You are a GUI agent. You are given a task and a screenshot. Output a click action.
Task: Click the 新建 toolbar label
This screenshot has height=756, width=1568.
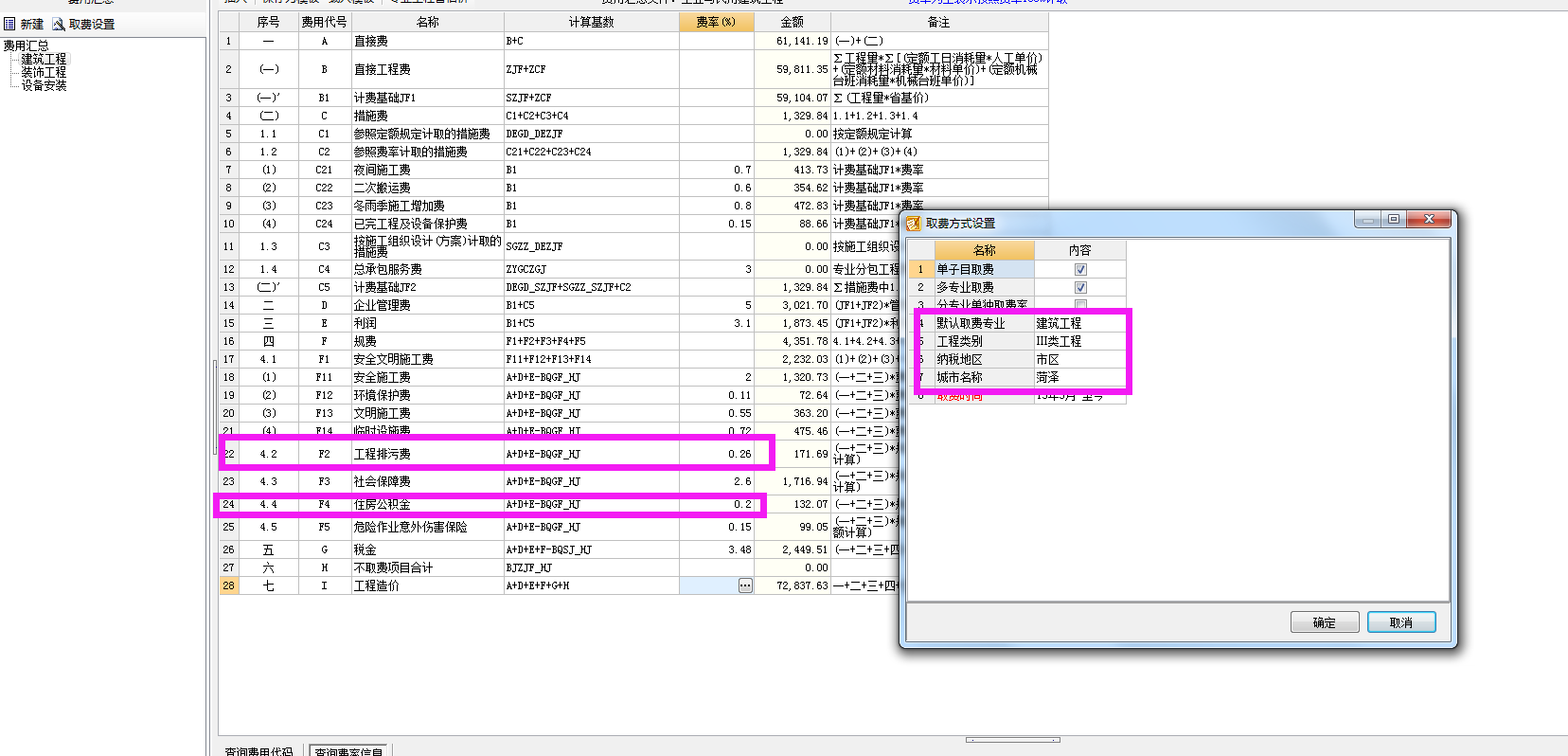(x=32, y=24)
